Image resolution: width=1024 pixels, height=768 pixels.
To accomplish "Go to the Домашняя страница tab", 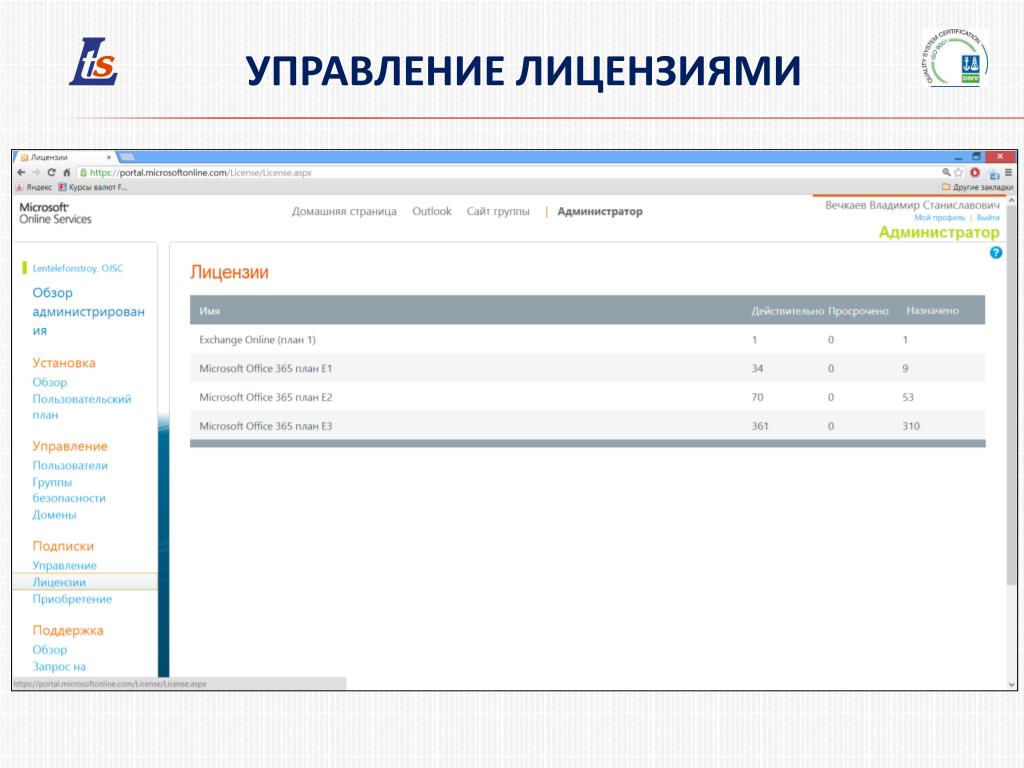I will (x=344, y=212).
